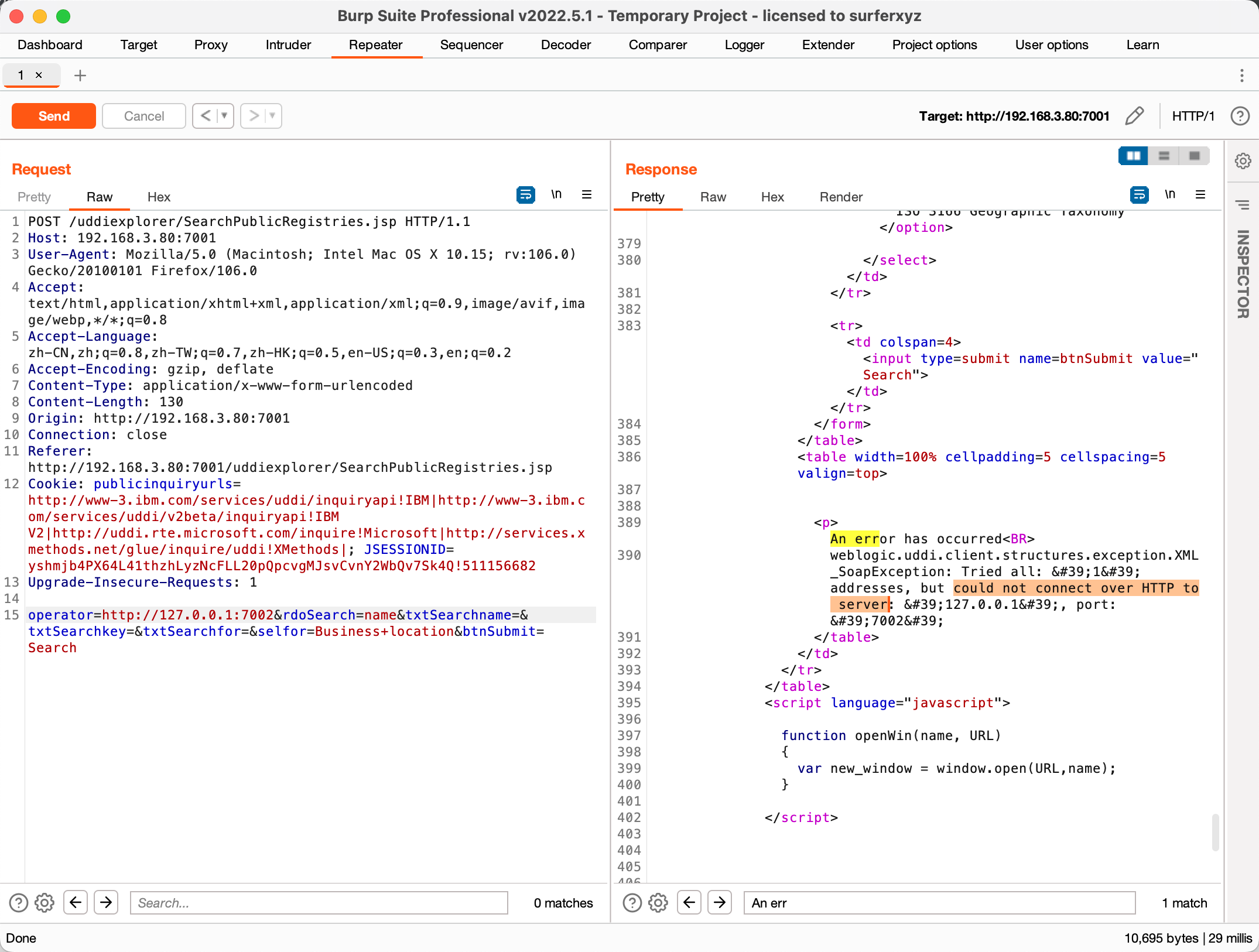Open Inspector settings gear icon
Viewport: 1259px width, 952px height.
(x=1243, y=161)
